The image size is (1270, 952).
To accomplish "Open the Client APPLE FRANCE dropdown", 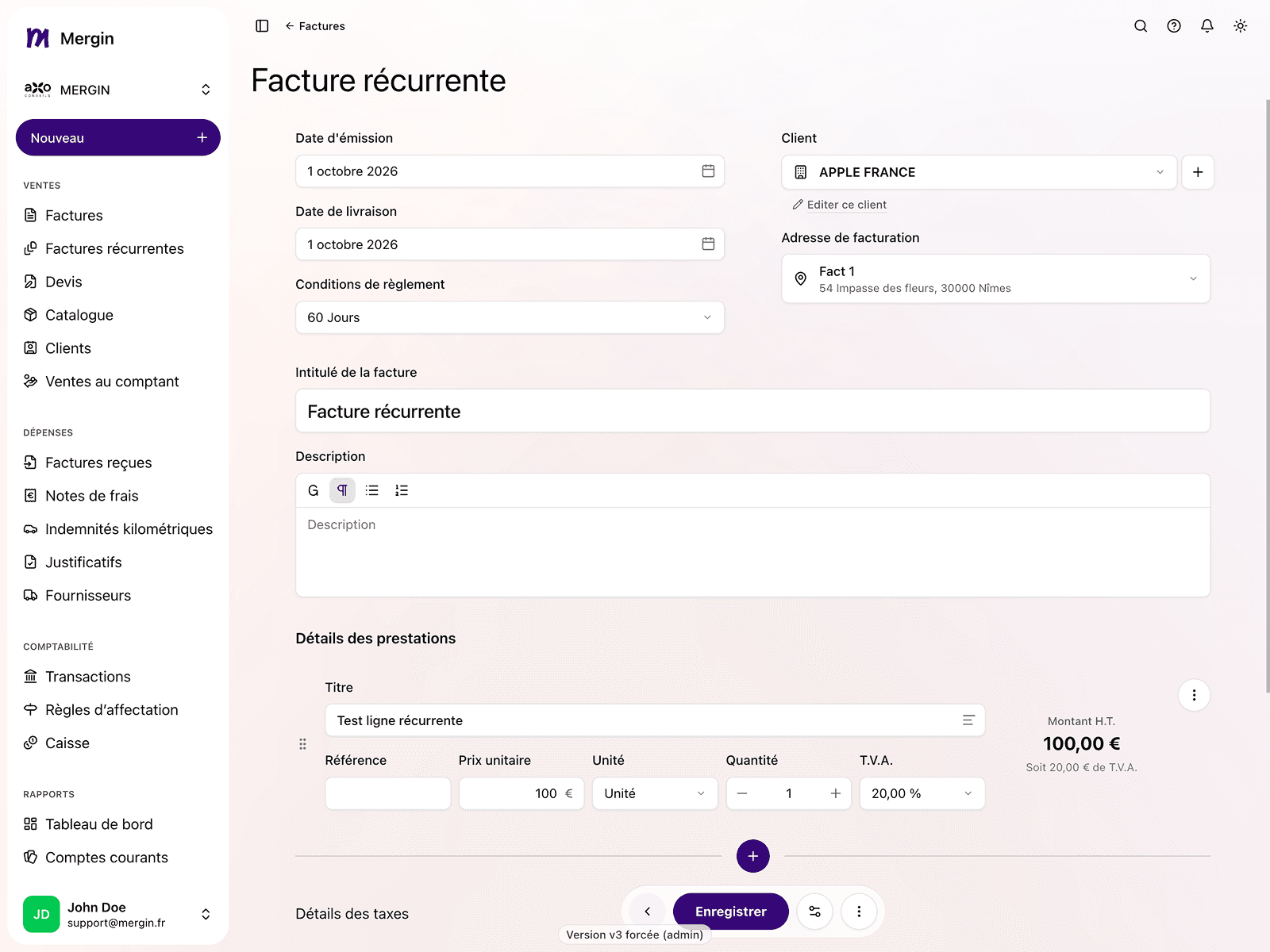I will (979, 172).
